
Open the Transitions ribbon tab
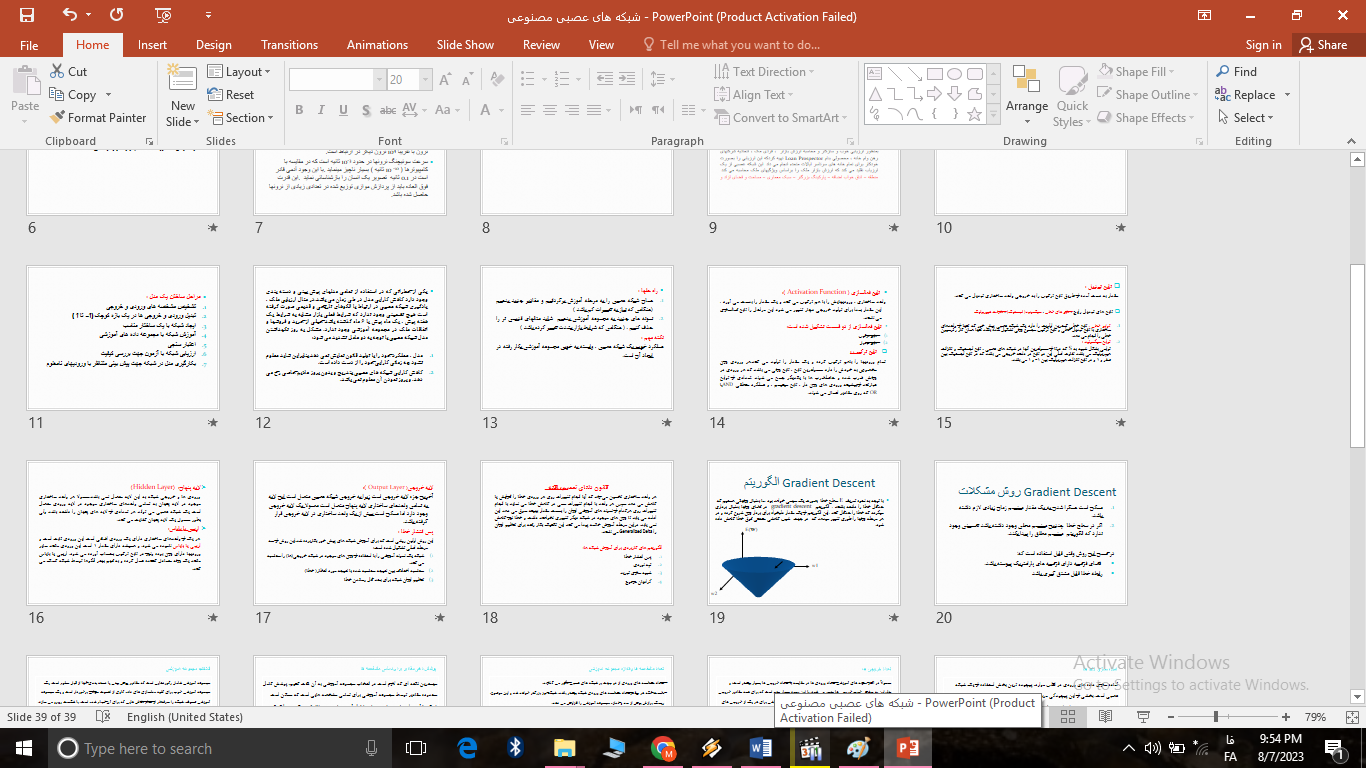click(x=289, y=45)
